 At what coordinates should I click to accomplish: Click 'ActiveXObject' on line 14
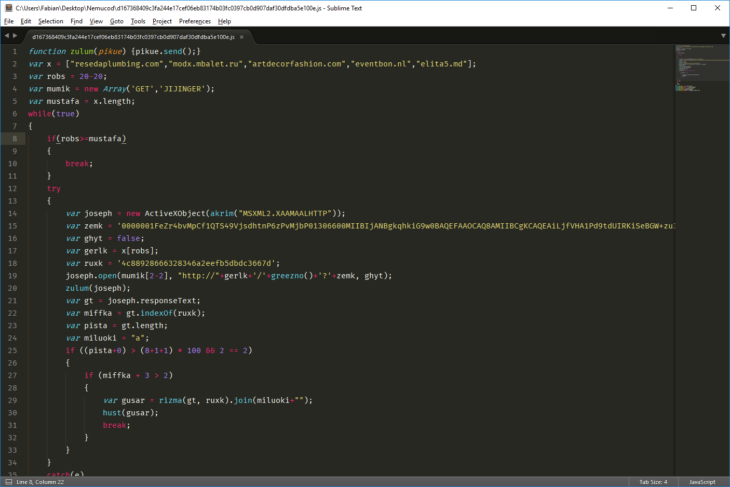click(175, 213)
